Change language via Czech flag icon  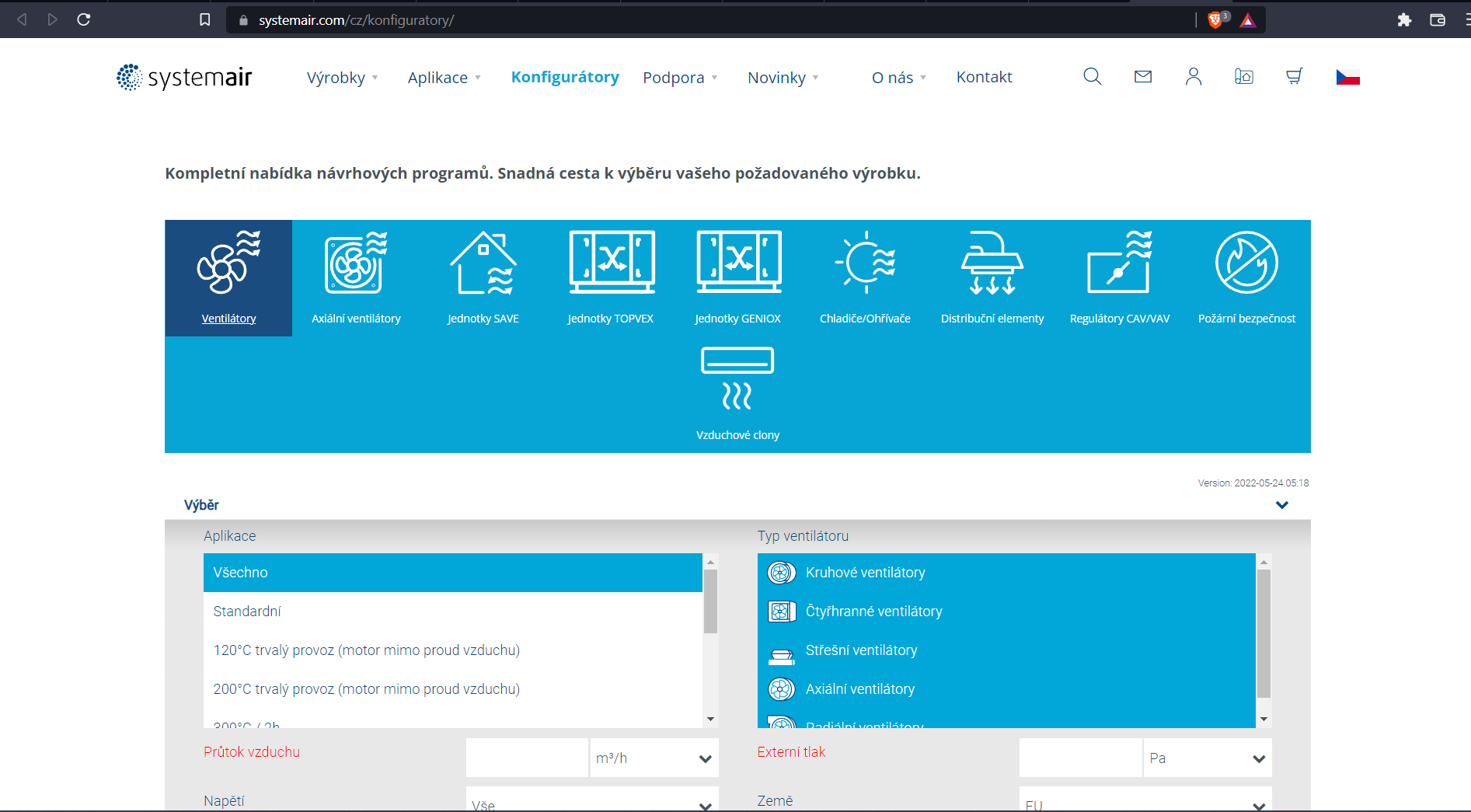pyautogui.click(x=1348, y=77)
